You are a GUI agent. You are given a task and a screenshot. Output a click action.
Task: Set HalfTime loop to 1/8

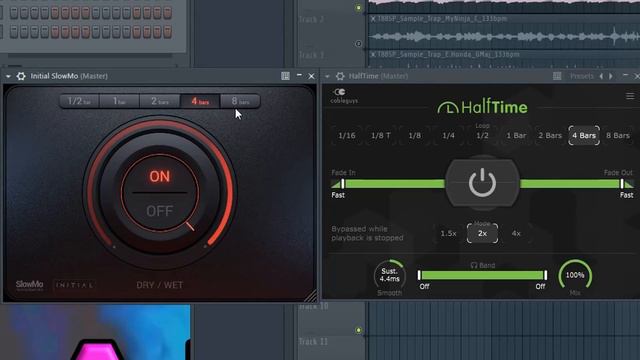pos(414,136)
